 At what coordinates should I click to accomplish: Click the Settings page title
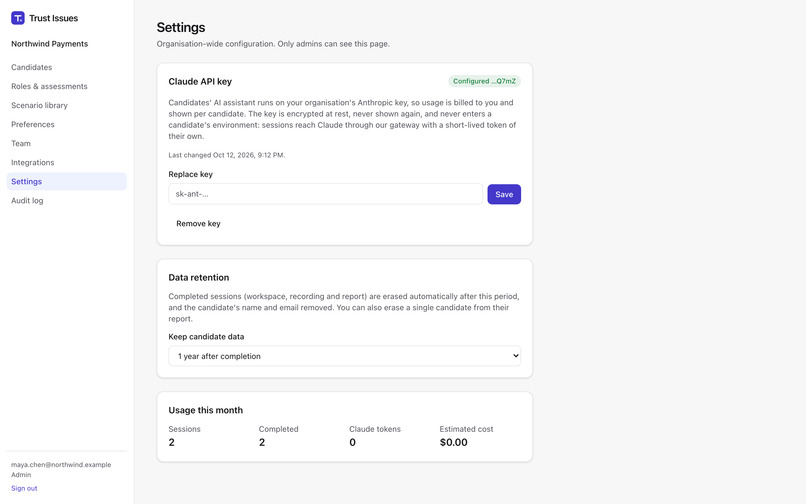(x=181, y=27)
